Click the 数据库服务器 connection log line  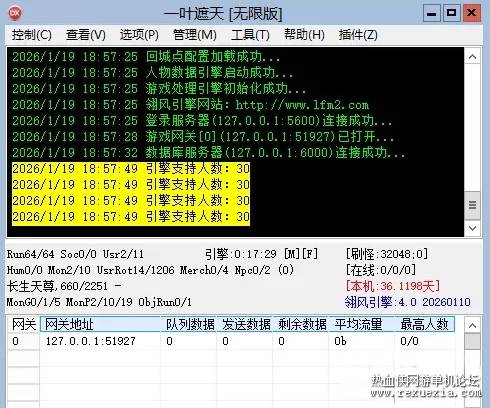pos(209,153)
